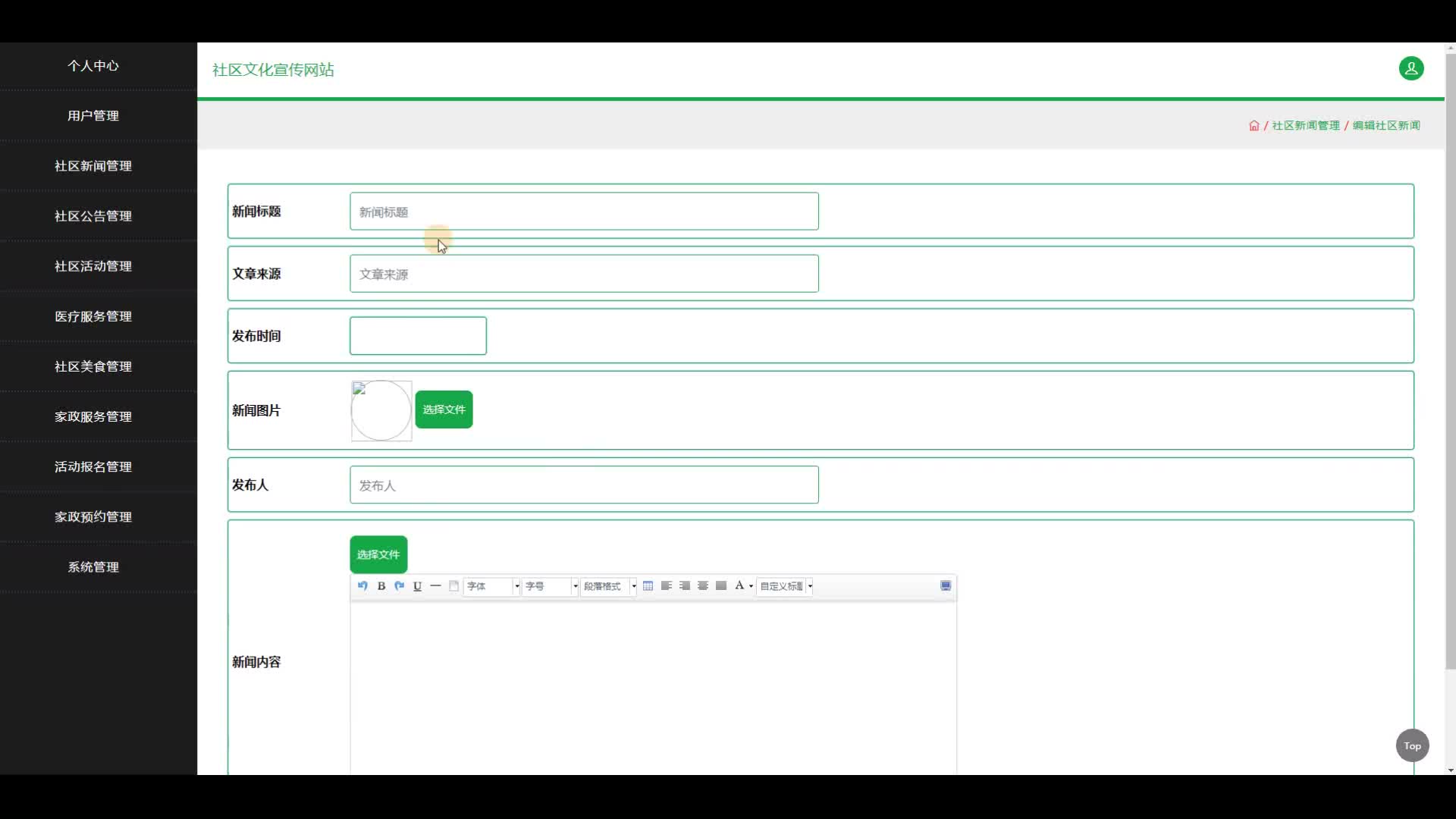
Task: Follow the 社区新闻管理 breadcrumb link
Action: pos(1306,126)
